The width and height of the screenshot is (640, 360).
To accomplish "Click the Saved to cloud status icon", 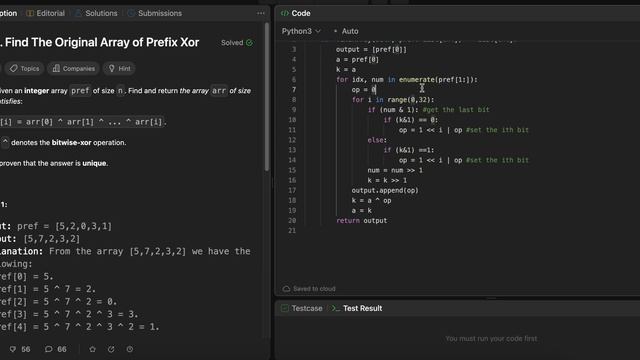I will coord(286,289).
